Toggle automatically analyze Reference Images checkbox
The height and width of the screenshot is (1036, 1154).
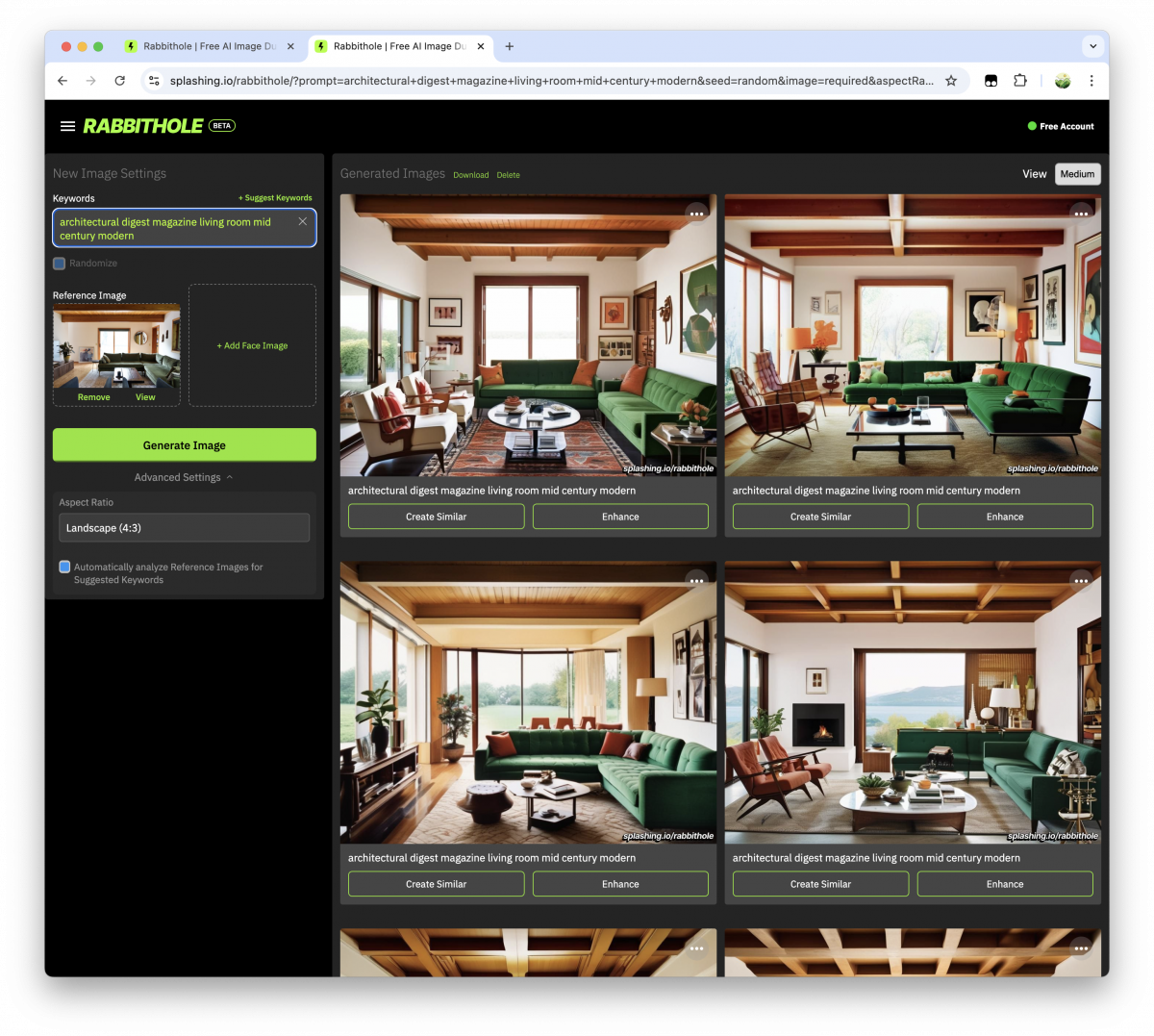64,567
